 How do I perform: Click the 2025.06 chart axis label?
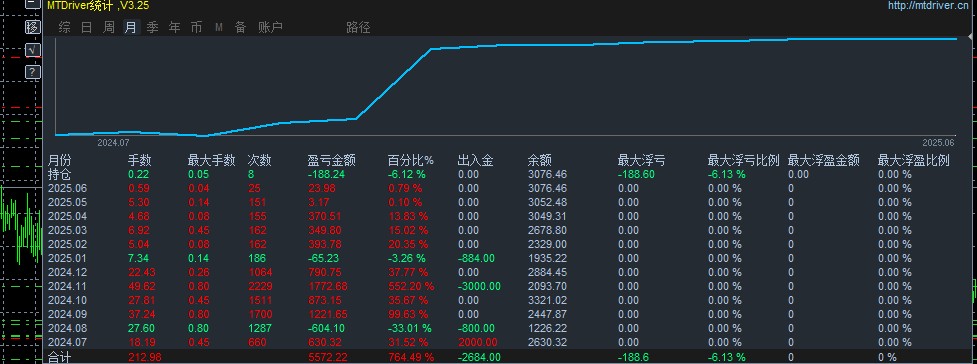(938, 143)
